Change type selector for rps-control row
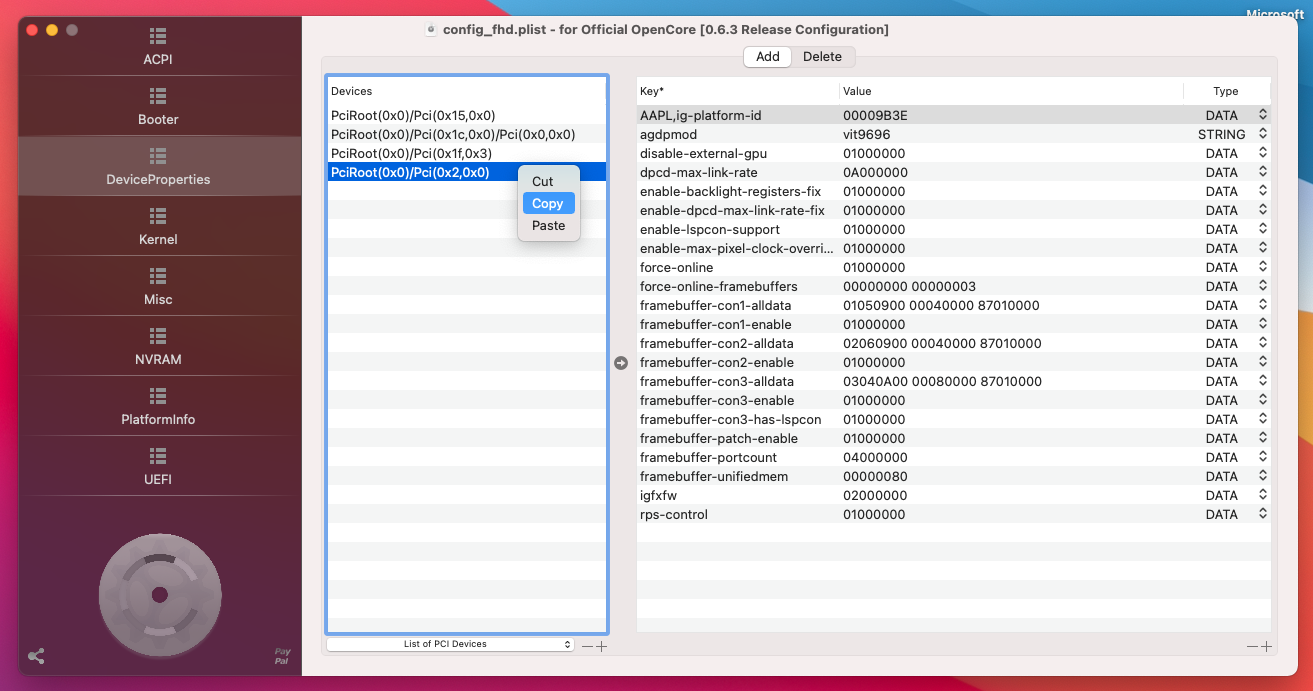This screenshot has height=691, width=1313. (1262, 515)
